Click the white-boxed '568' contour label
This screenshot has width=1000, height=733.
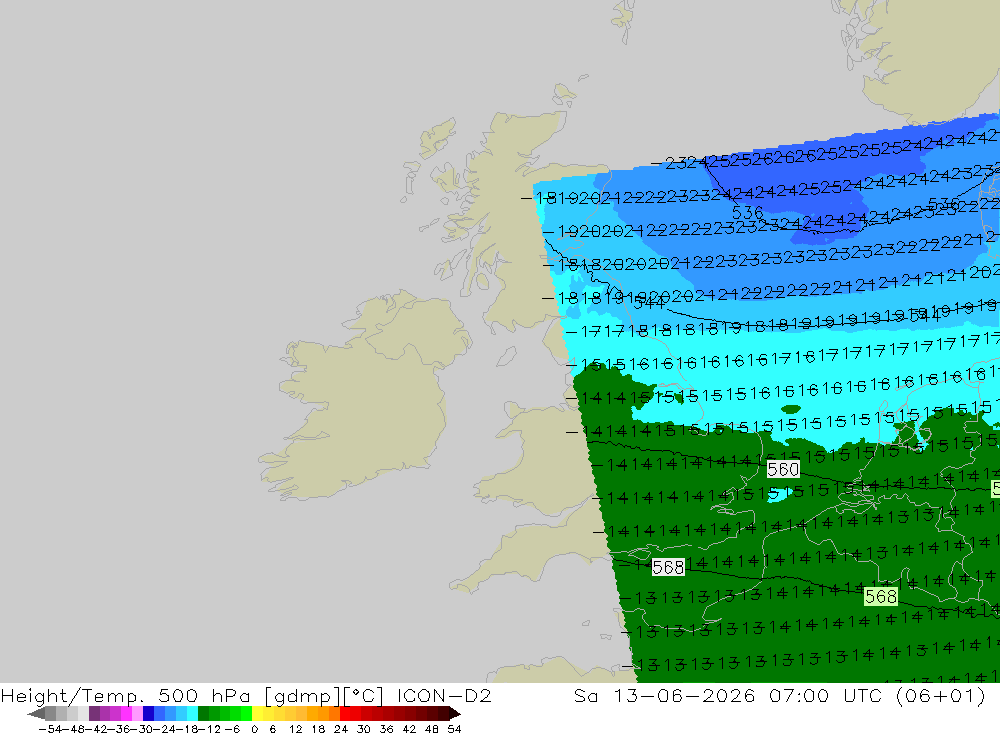tap(668, 567)
